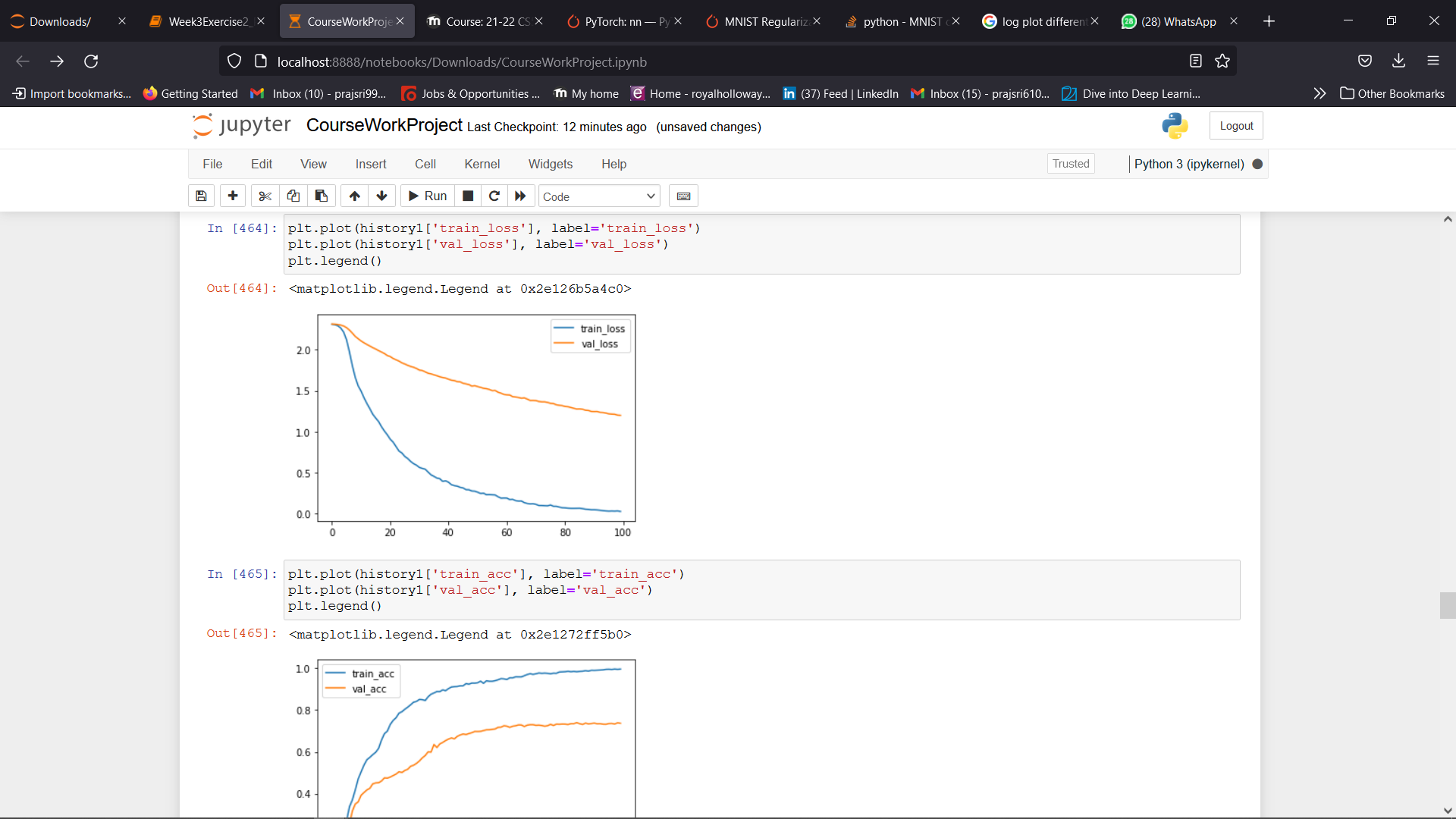The width and height of the screenshot is (1456, 819).
Task: Save notebook with the floppy disk icon
Action: pyautogui.click(x=201, y=196)
